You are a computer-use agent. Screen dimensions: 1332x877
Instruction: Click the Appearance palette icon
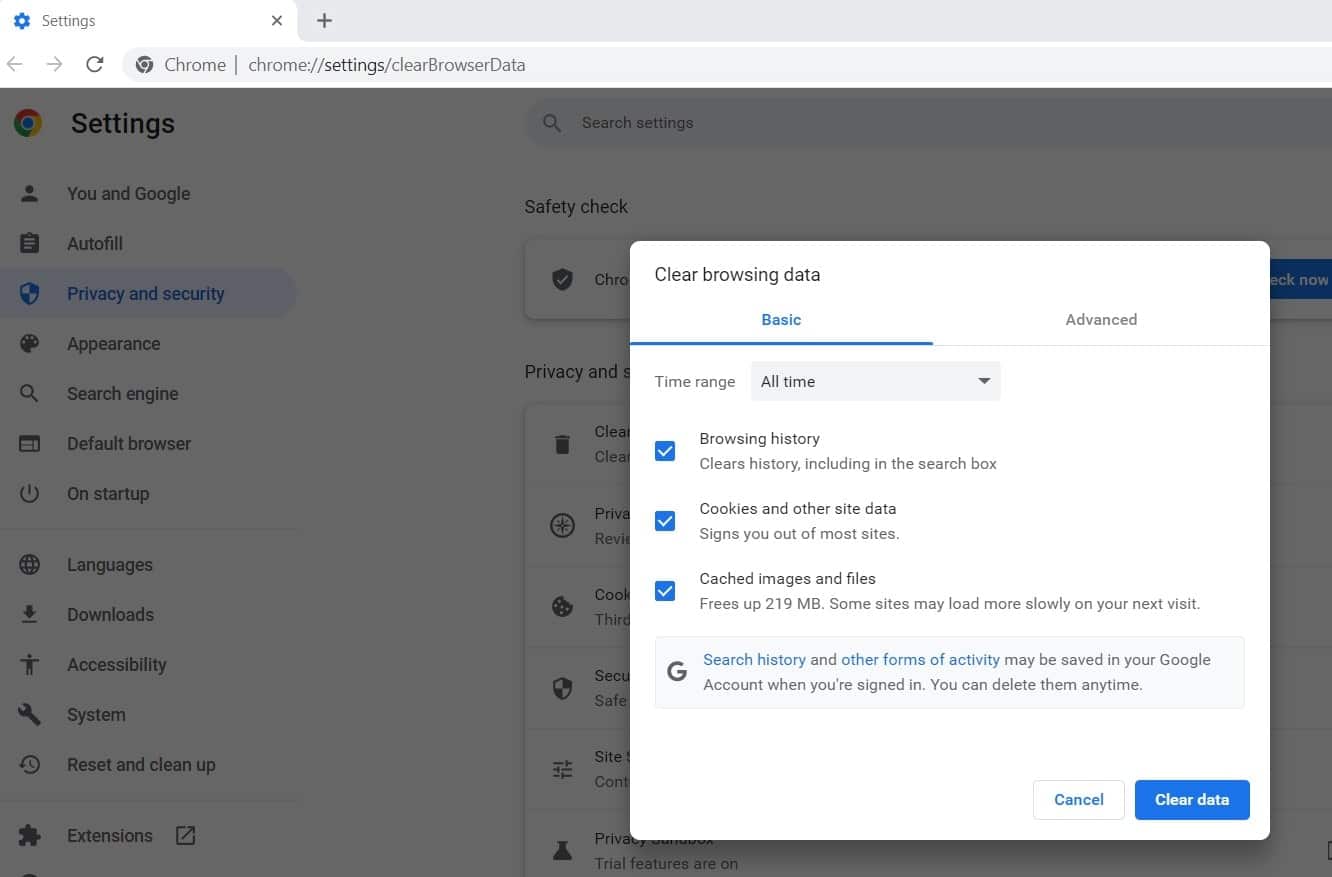pyautogui.click(x=30, y=343)
